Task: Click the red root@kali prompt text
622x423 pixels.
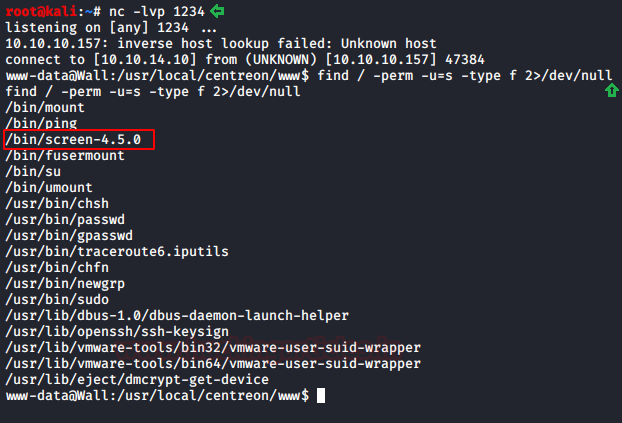Action: click(41, 12)
